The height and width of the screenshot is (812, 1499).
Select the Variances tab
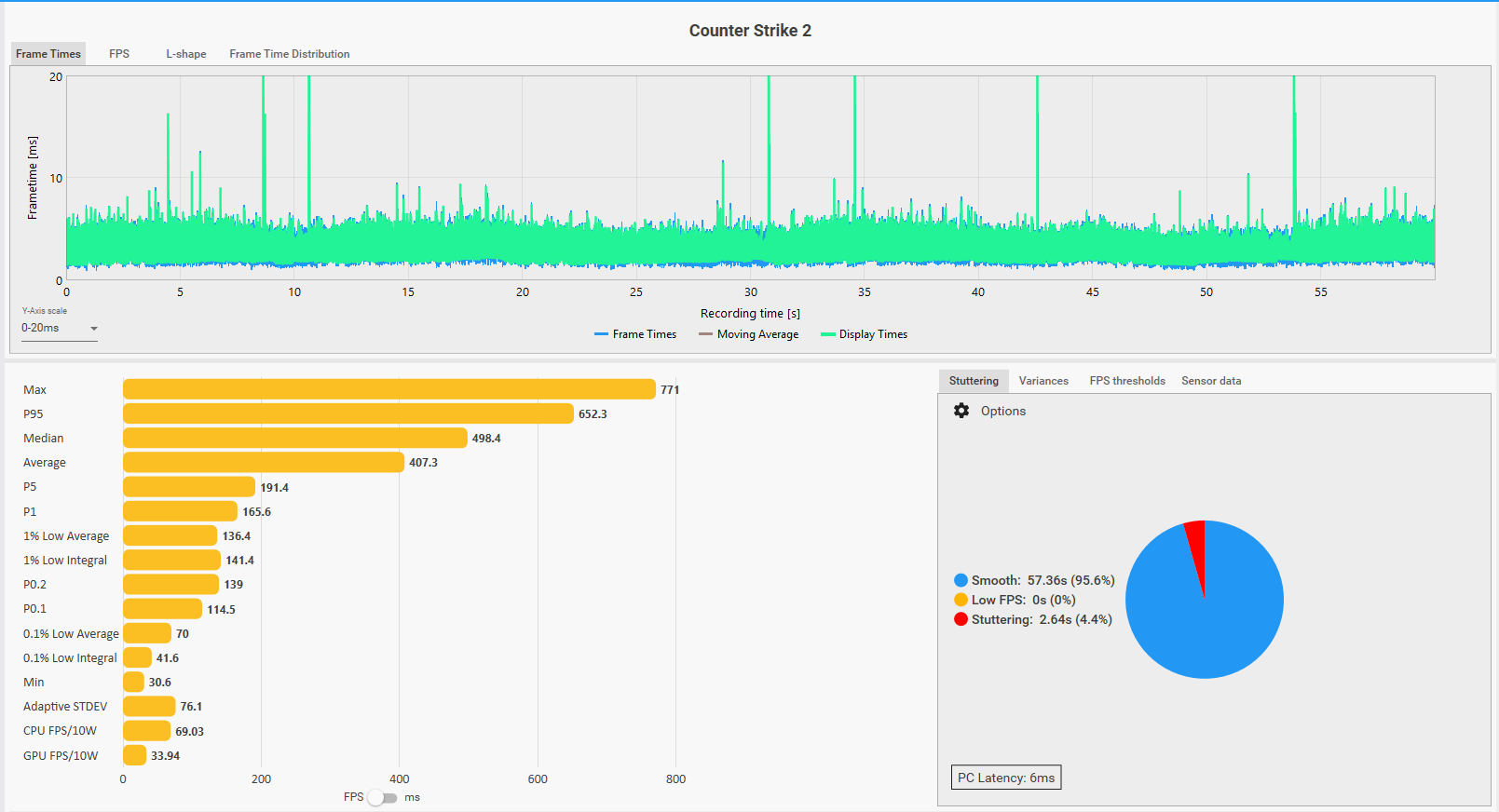1043,381
